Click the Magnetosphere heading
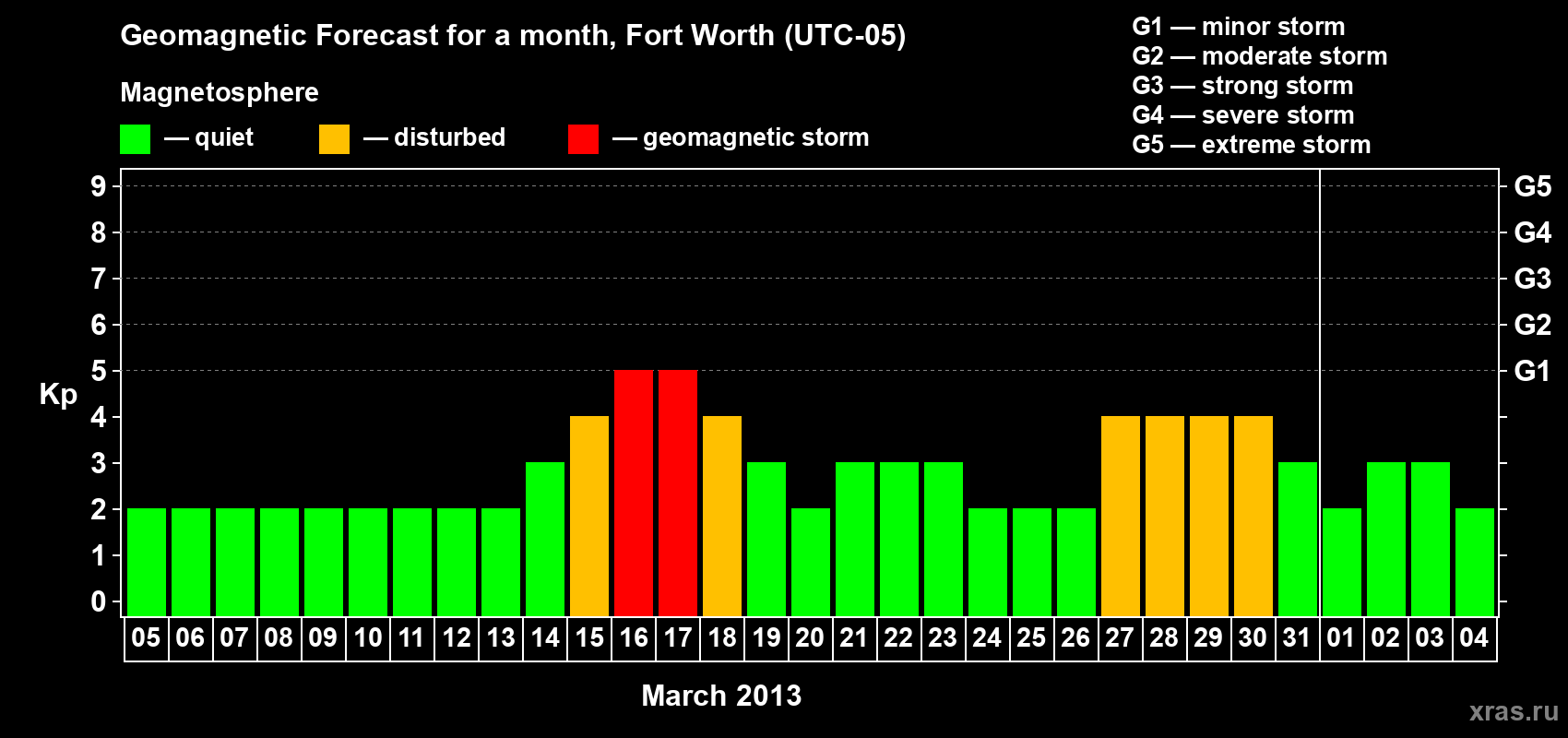1568x738 pixels. click(x=220, y=92)
